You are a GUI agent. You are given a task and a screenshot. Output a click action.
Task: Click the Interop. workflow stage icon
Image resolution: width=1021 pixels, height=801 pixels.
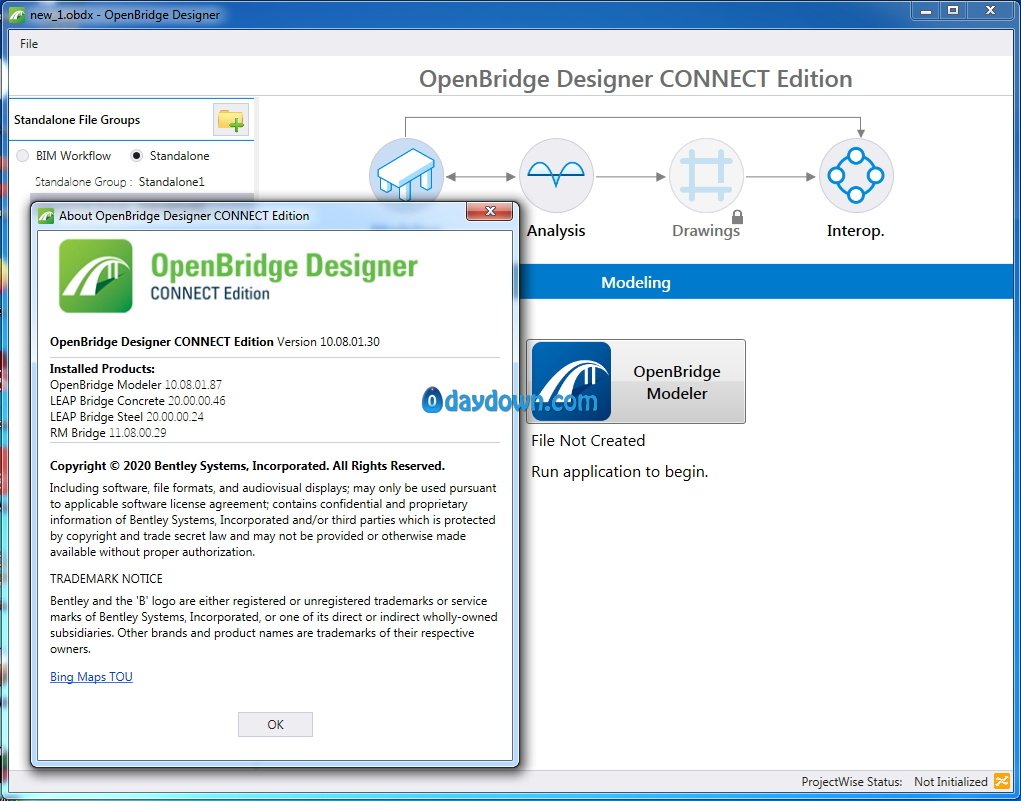click(856, 175)
